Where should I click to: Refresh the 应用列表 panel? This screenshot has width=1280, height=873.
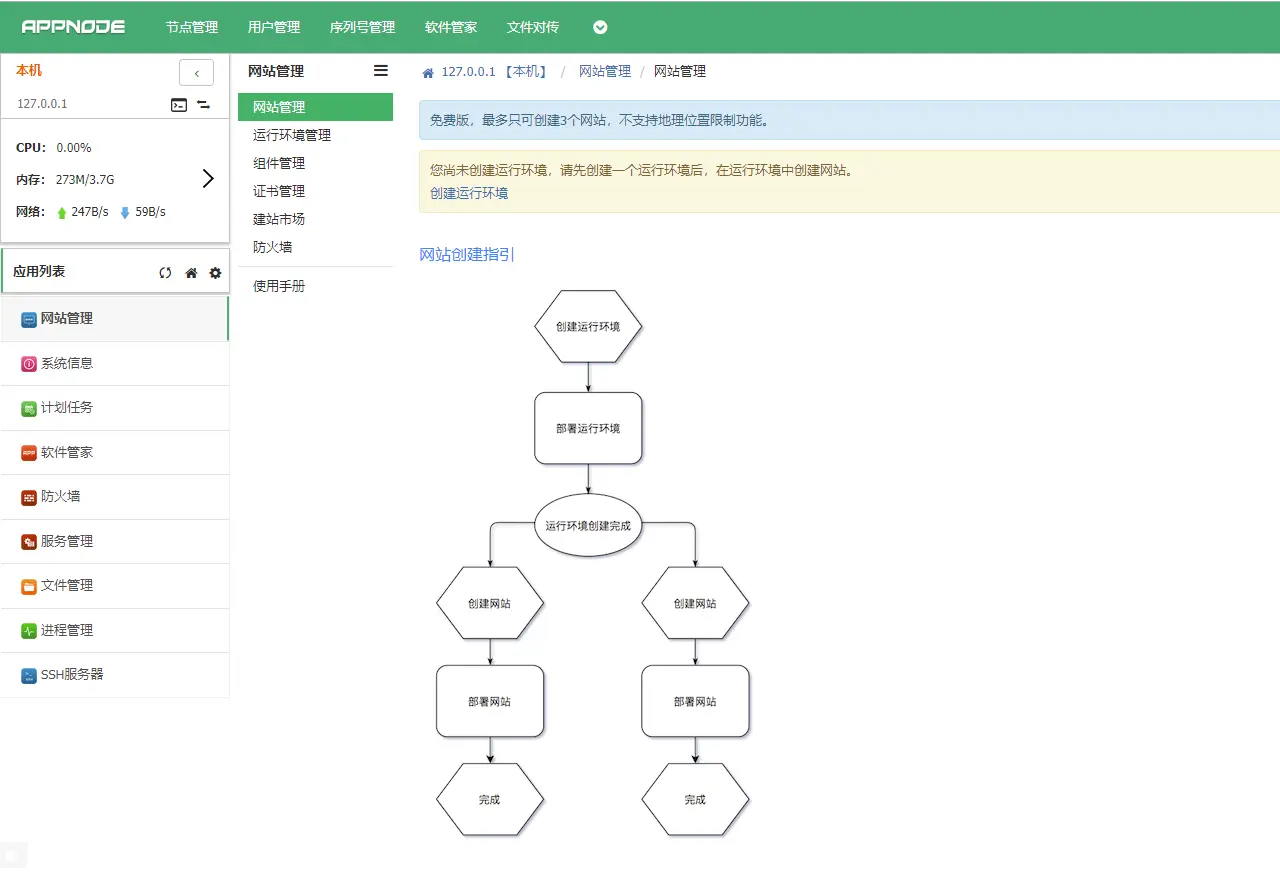(x=165, y=271)
